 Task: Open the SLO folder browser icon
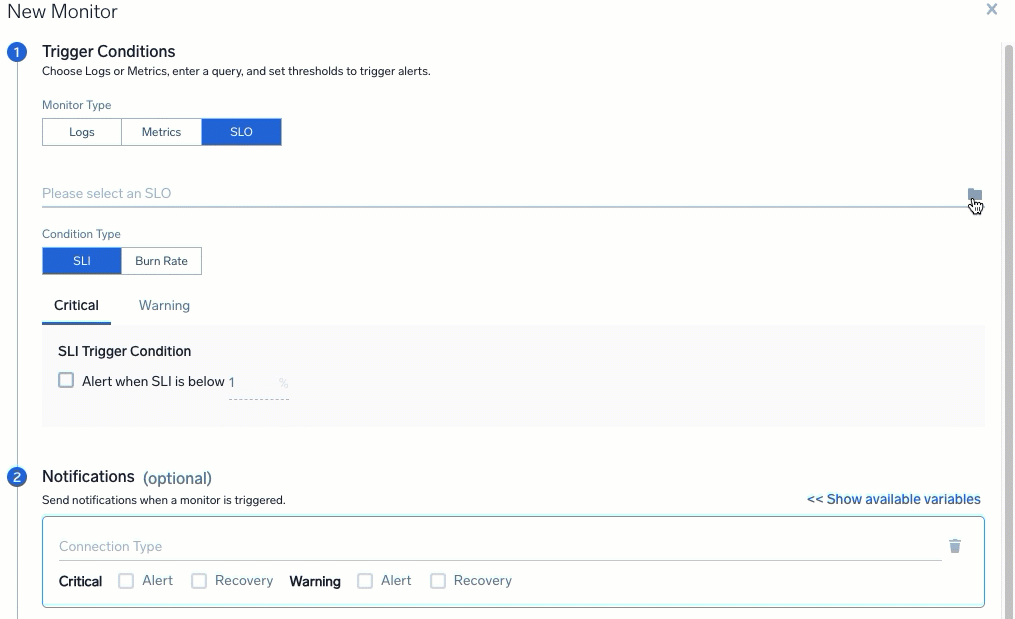point(974,194)
